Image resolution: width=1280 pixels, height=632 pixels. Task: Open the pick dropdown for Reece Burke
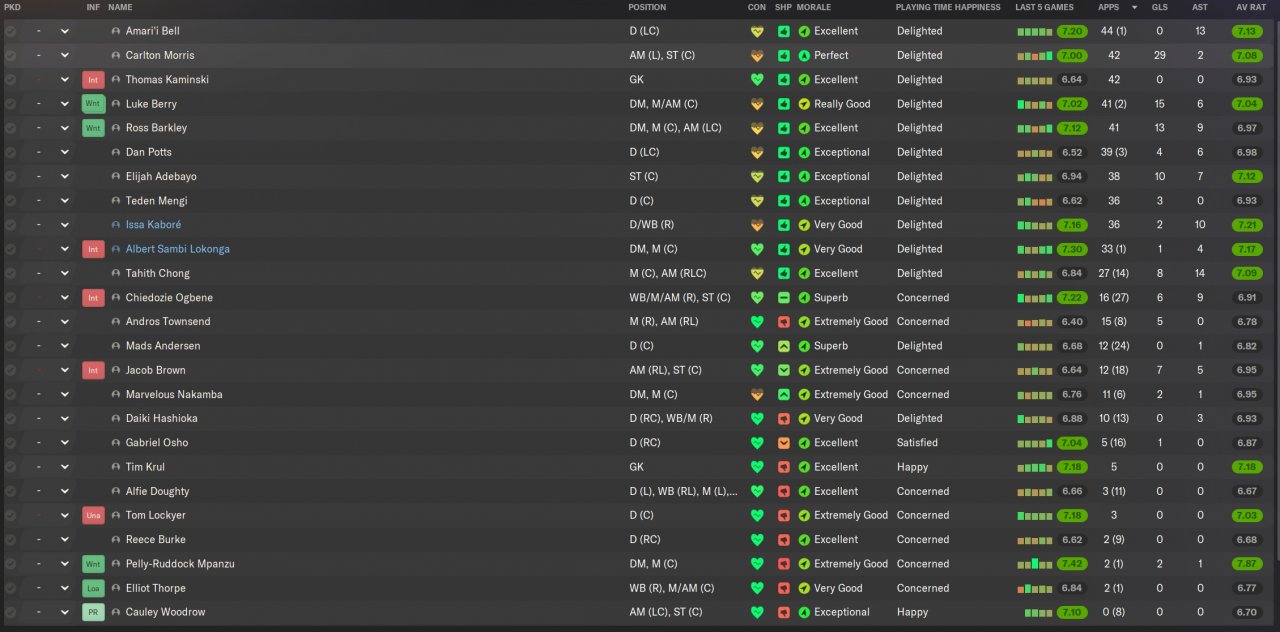[x=65, y=540]
